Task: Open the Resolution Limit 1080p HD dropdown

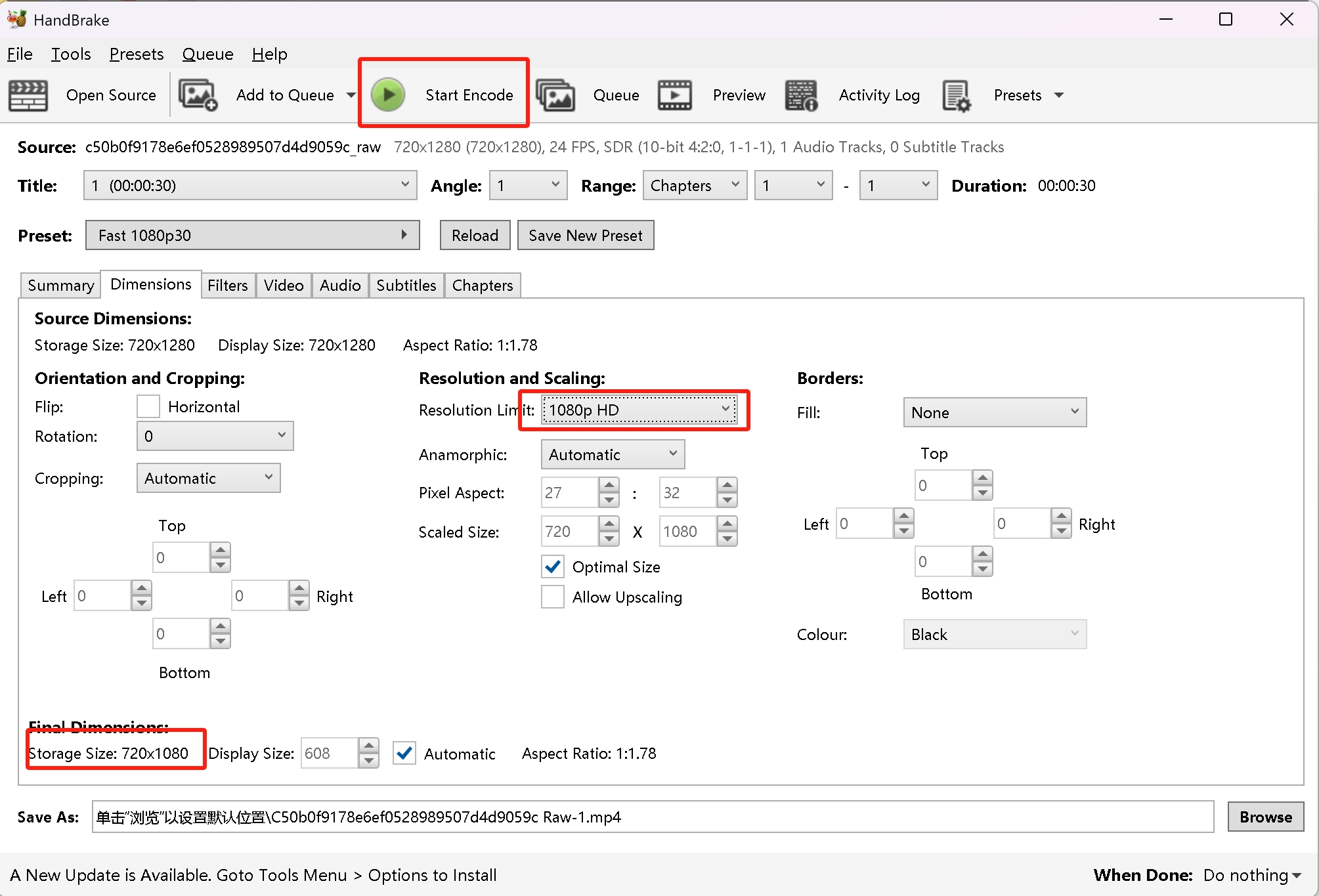Action: point(639,410)
